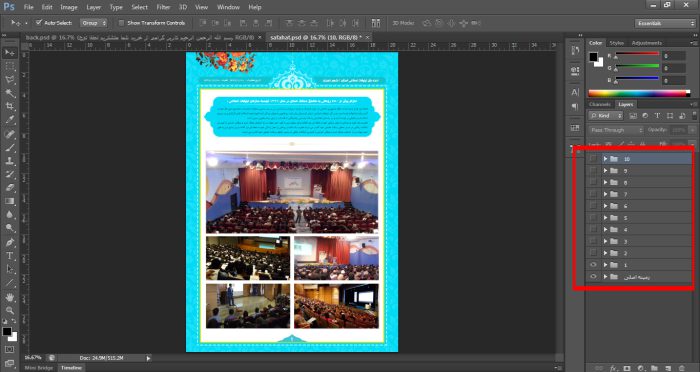Hide layer group 1 via eye icon
700x372 pixels.
pos(593,265)
